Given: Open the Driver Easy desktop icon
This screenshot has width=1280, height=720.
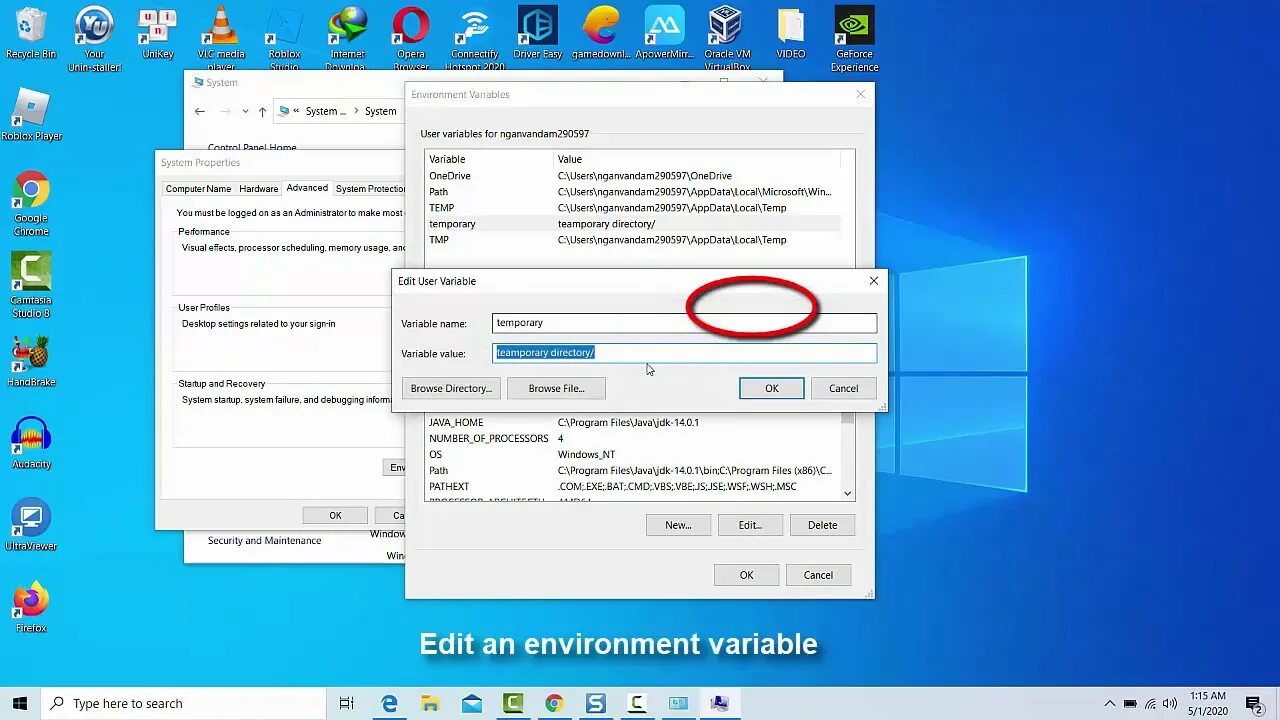Looking at the screenshot, I should coord(538,33).
